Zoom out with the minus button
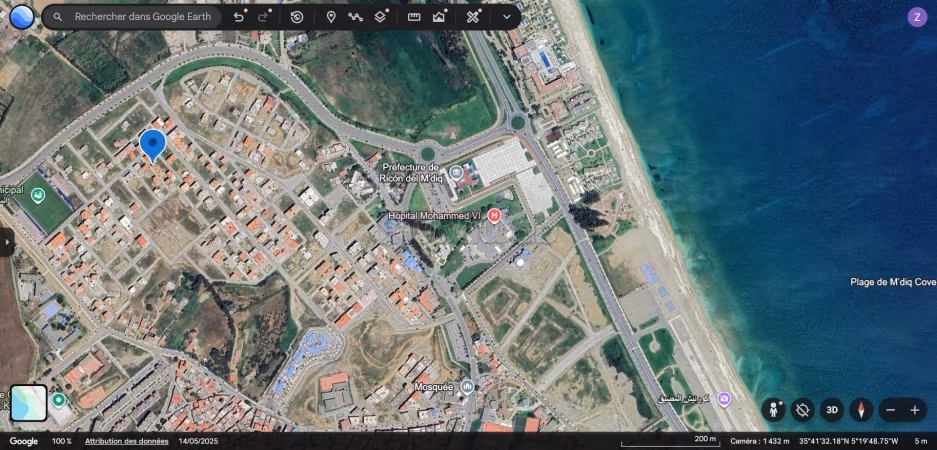This screenshot has width=937, height=450. tap(890, 410)
